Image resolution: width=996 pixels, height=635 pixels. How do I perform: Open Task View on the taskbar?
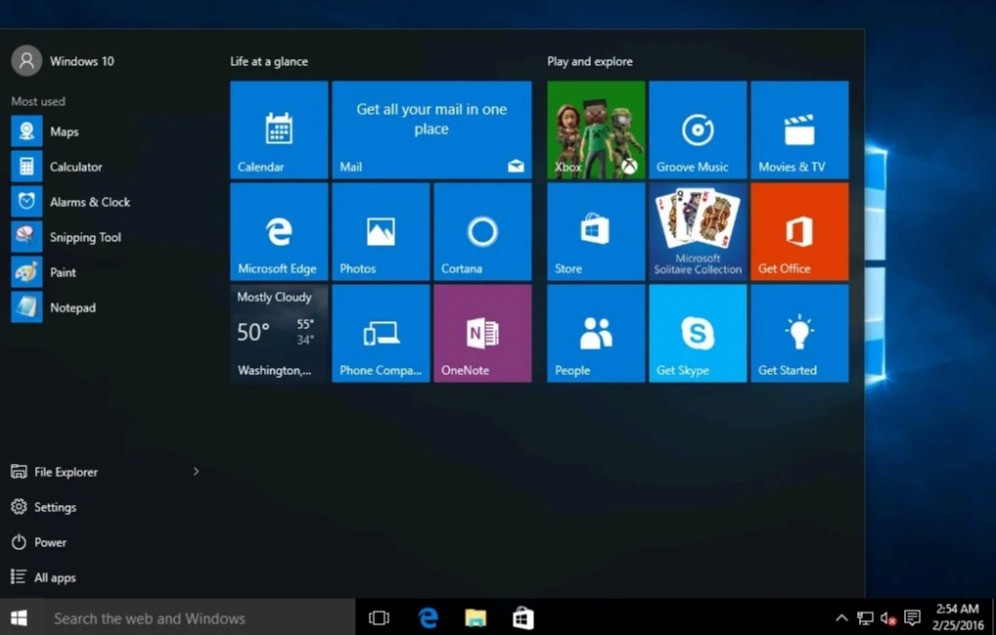[379, 618]
